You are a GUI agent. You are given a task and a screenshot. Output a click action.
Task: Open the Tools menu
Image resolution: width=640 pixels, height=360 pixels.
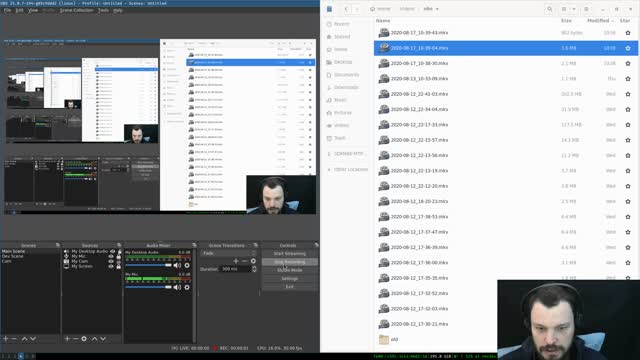(103, 10)
